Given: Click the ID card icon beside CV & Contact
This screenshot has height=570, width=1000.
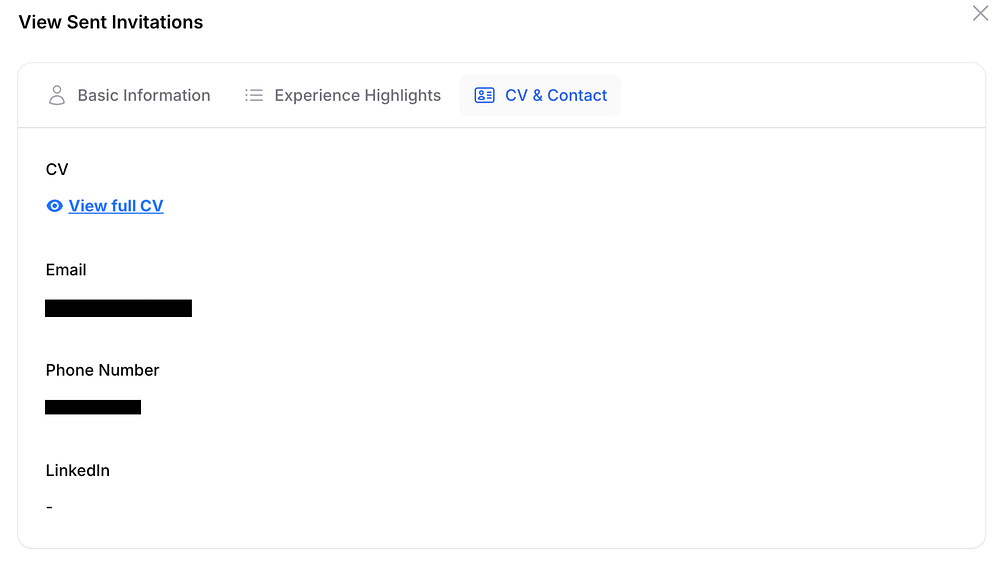Looking at the screenshot, I should (x=484, y=96).
